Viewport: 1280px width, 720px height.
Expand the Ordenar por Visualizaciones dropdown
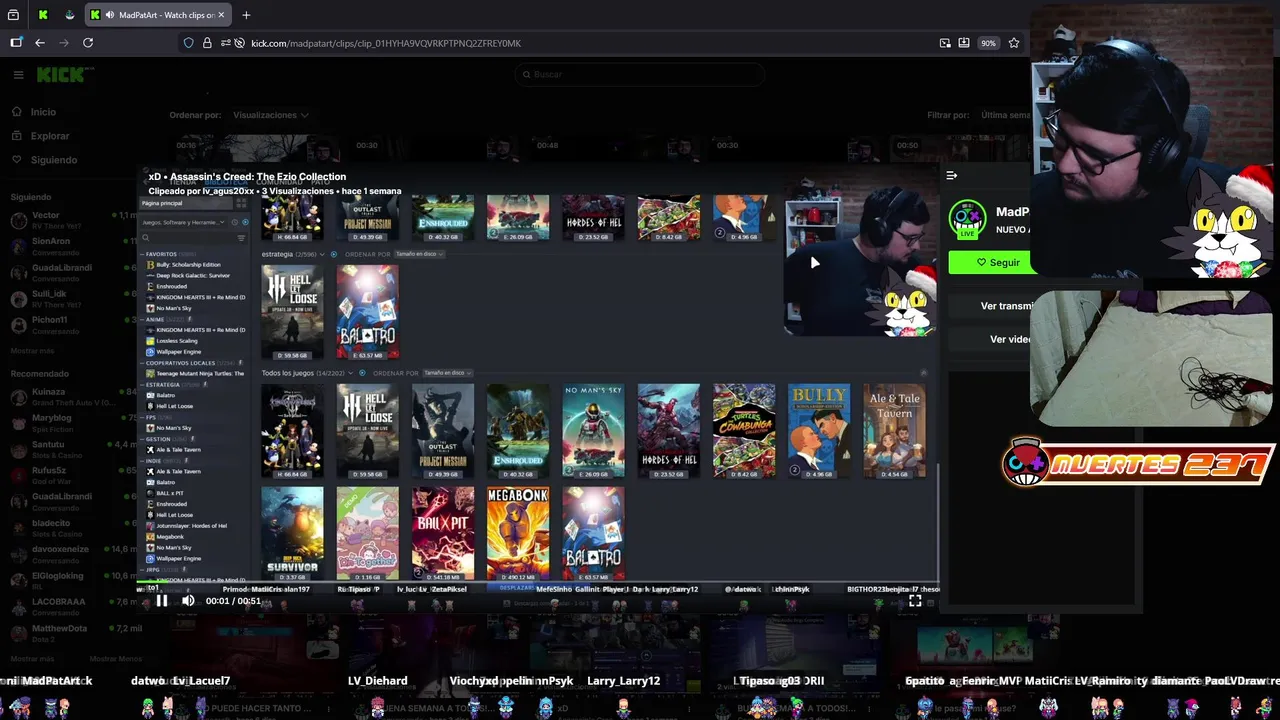[271, 115]
